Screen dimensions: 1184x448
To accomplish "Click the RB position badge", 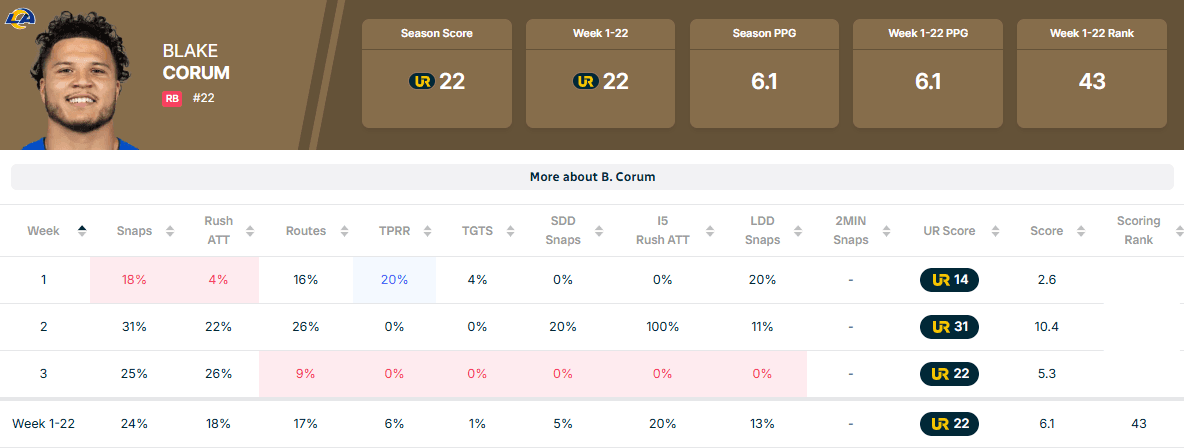I will 171,98.
